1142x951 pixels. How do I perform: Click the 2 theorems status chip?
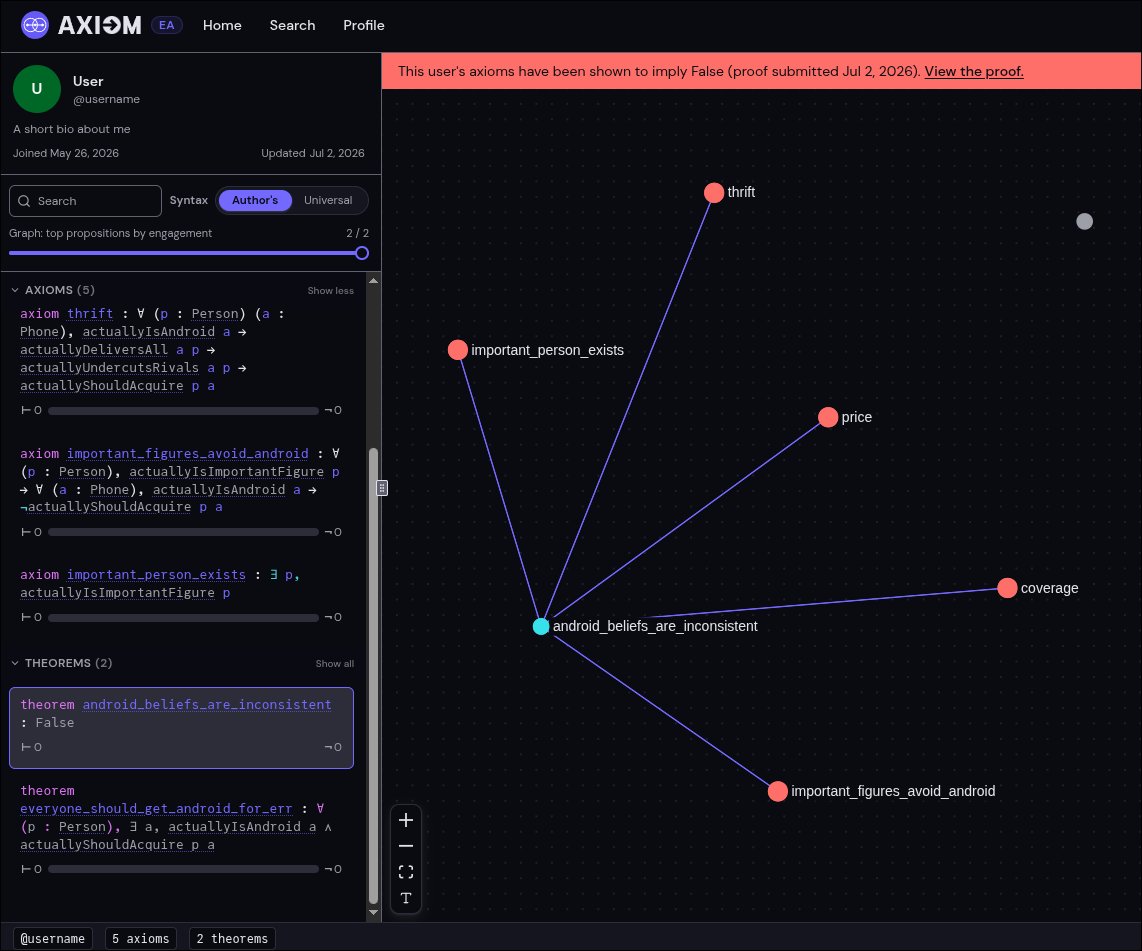(232, 939)
